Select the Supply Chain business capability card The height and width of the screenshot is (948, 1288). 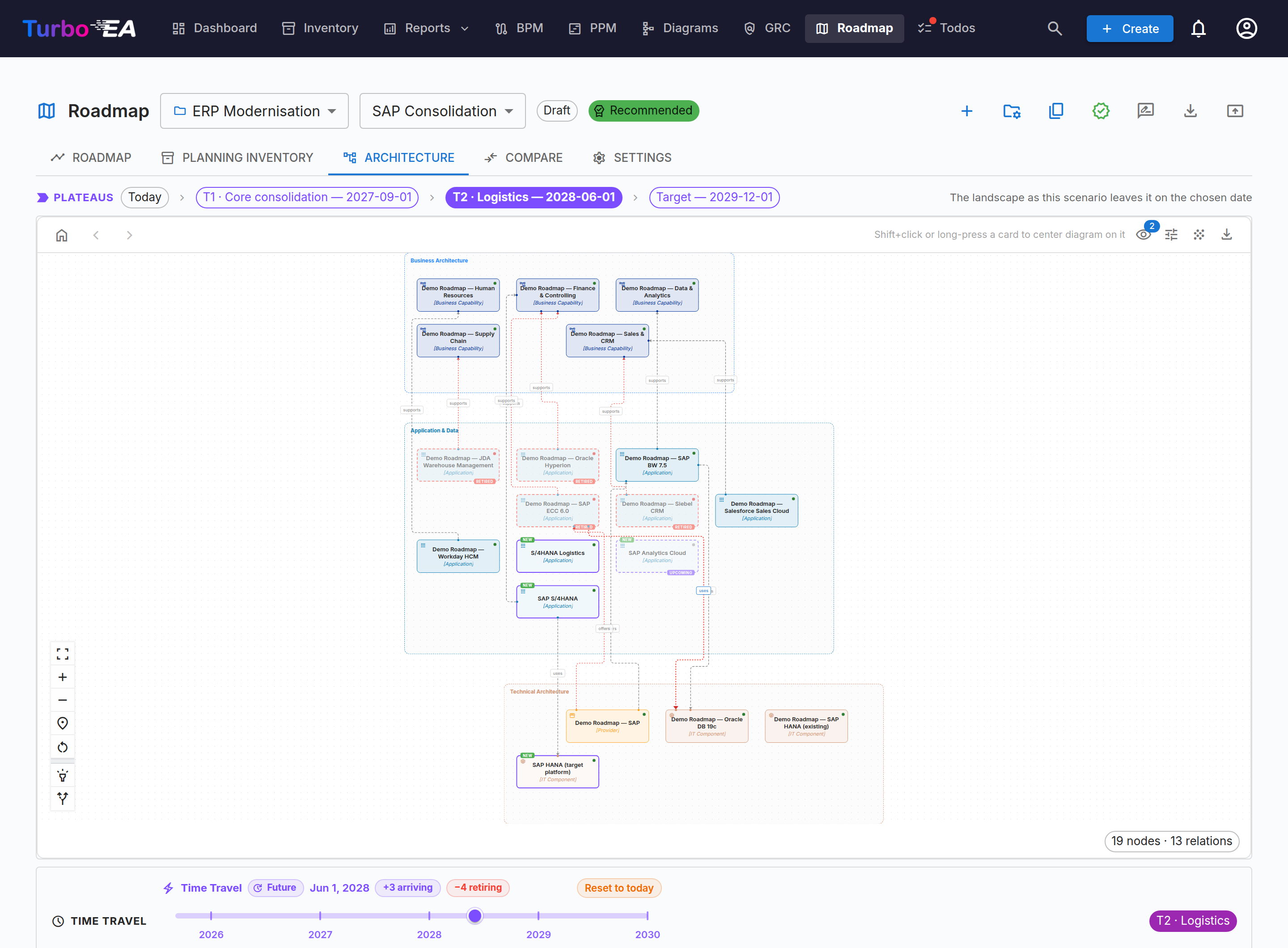[458, 341]
